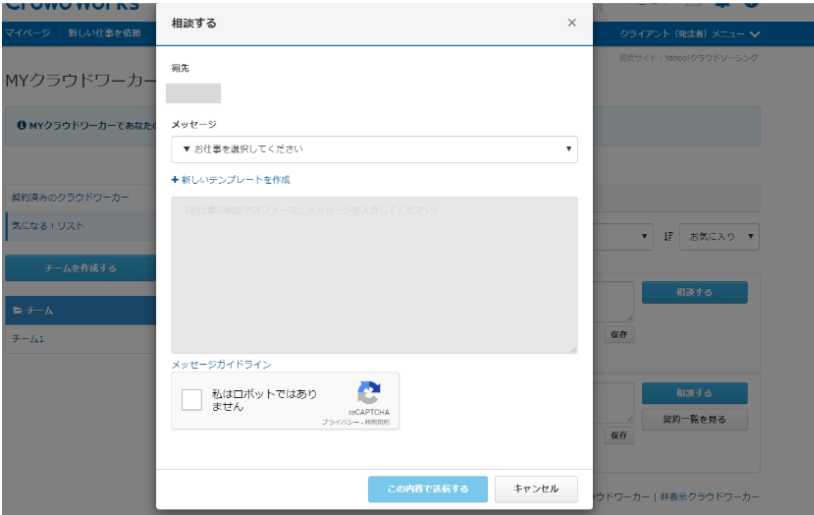Click the reCAPTCHA logo icon

tap(368, 393)
